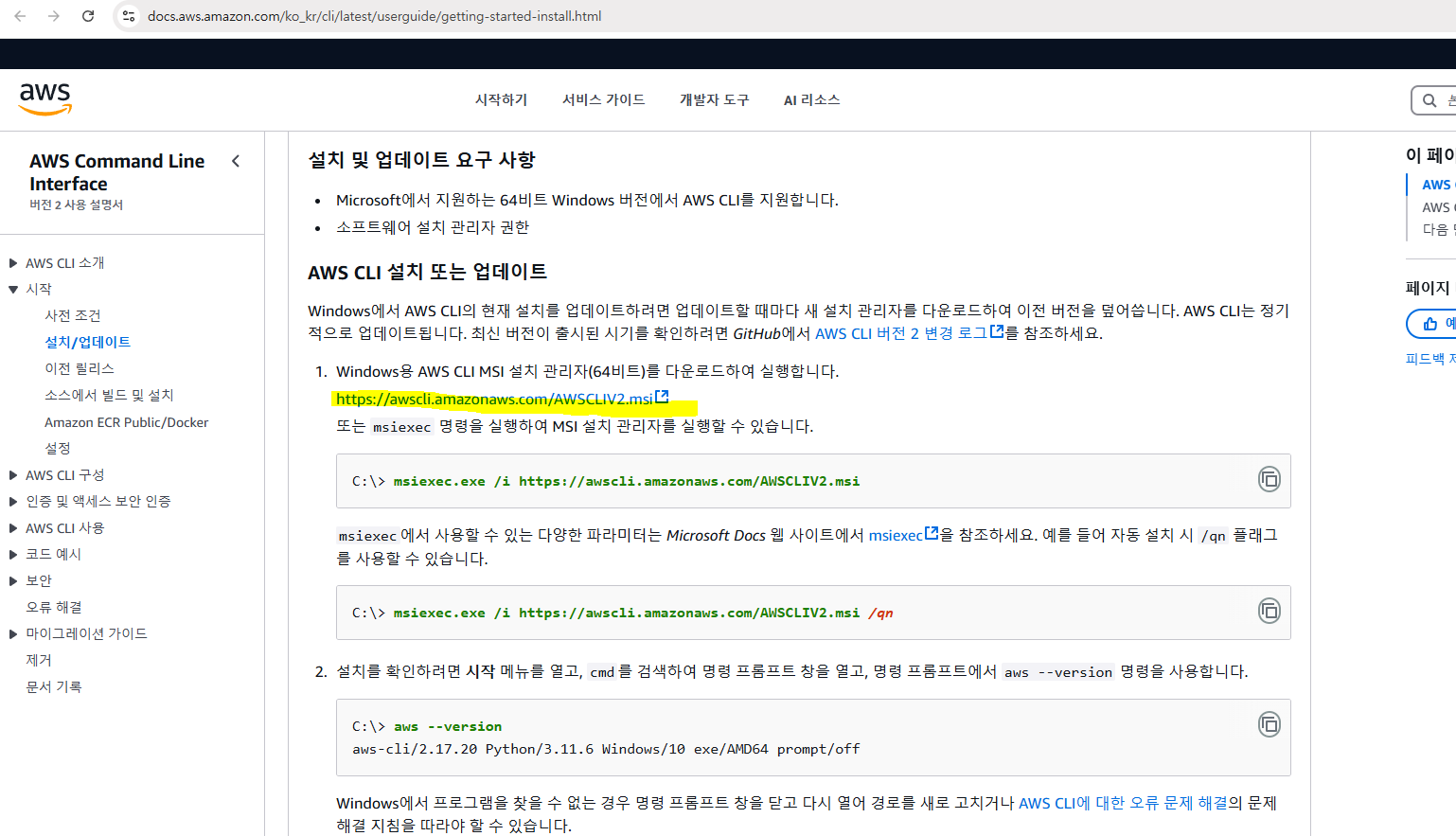Copy the aws --version command snippet
The height and width of the screenshot is (836, 1456).
[1269, 723]
